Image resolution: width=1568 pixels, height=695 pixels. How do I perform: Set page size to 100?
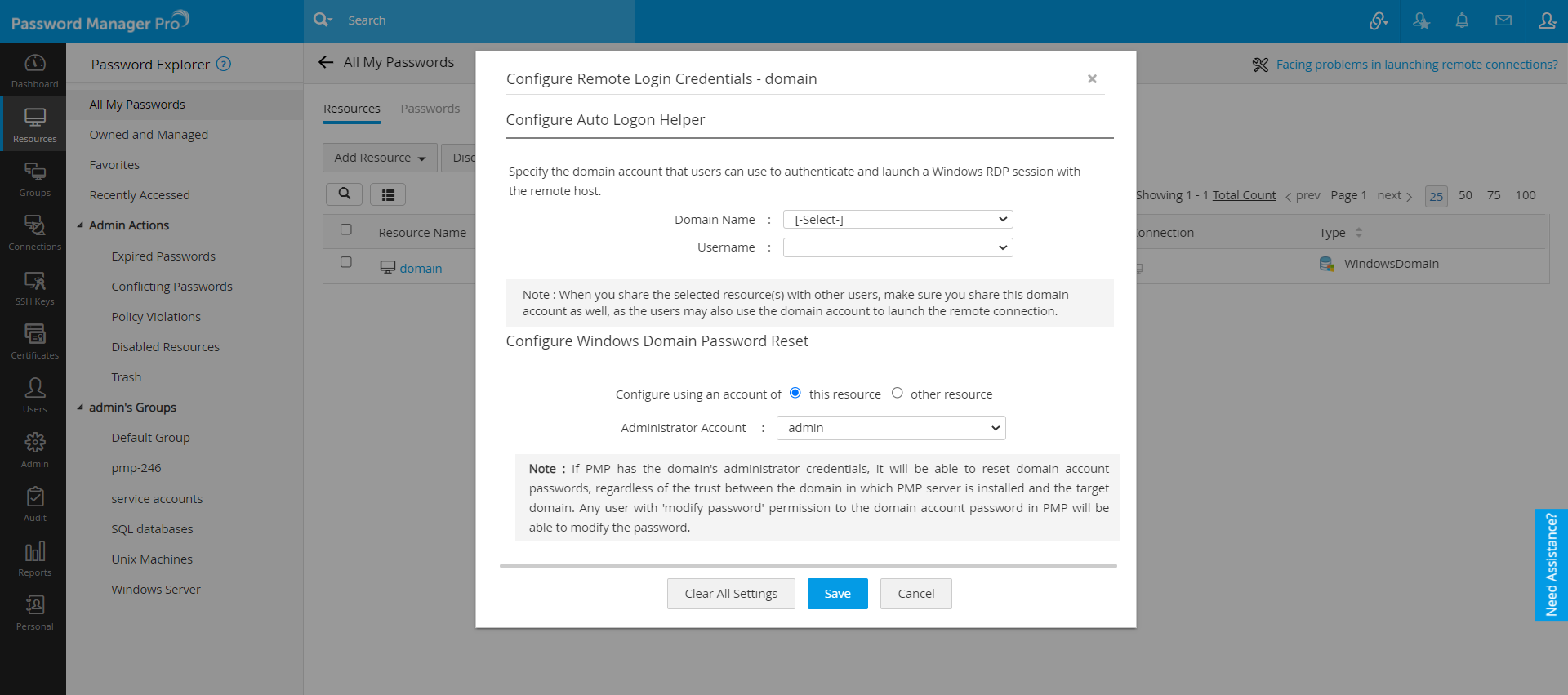1526,195
